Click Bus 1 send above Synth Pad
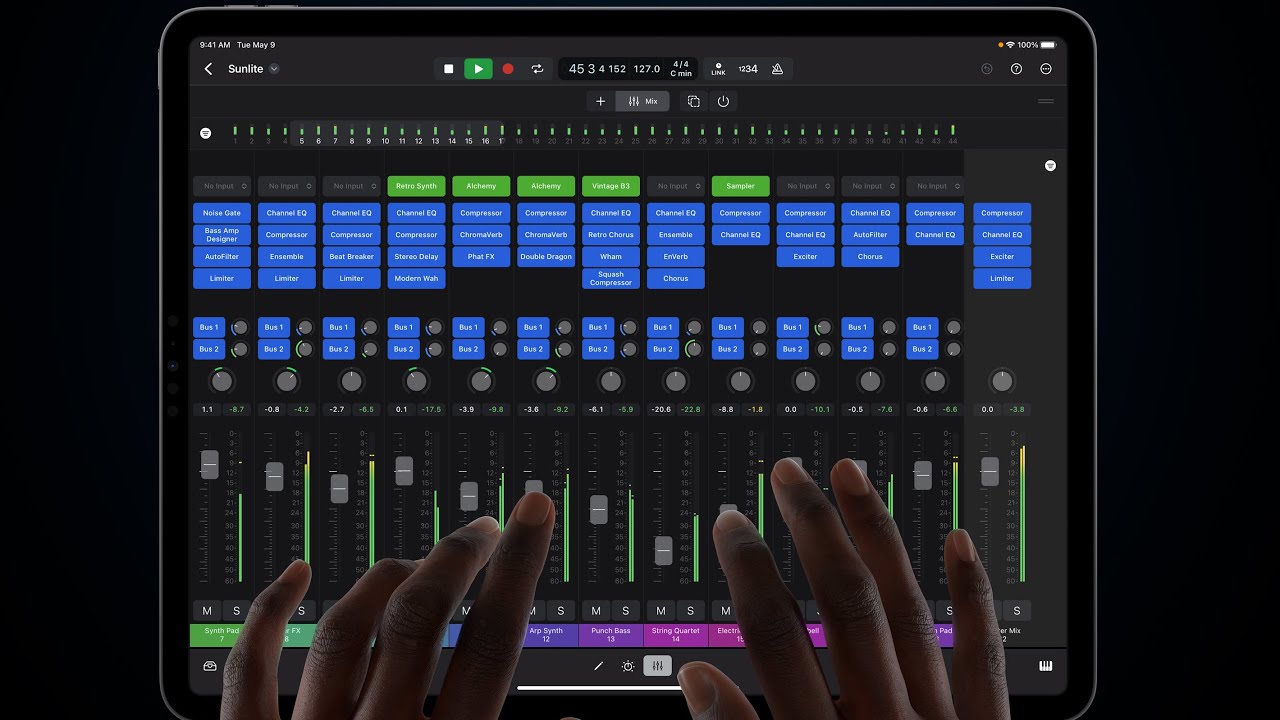 (209, 327)
